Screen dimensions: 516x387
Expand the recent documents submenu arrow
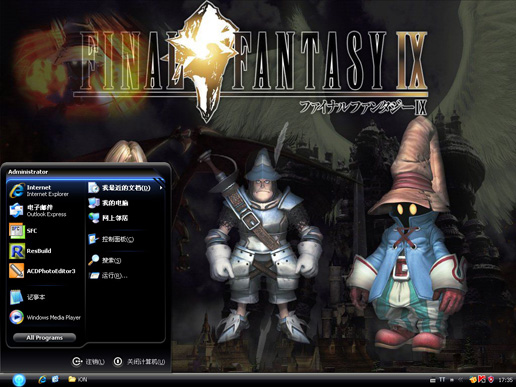coord(161,188)
